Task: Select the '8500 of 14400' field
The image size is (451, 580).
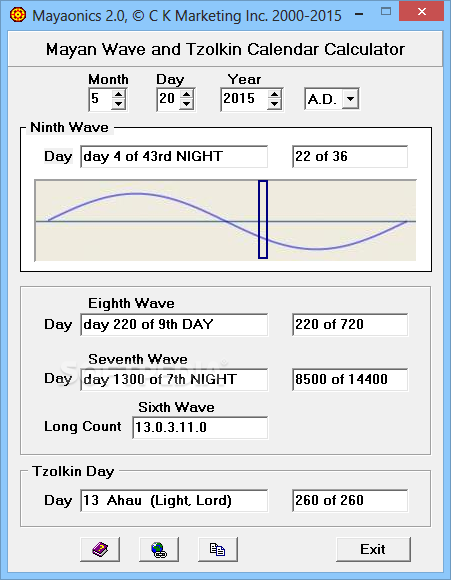Action: (350, 379)
